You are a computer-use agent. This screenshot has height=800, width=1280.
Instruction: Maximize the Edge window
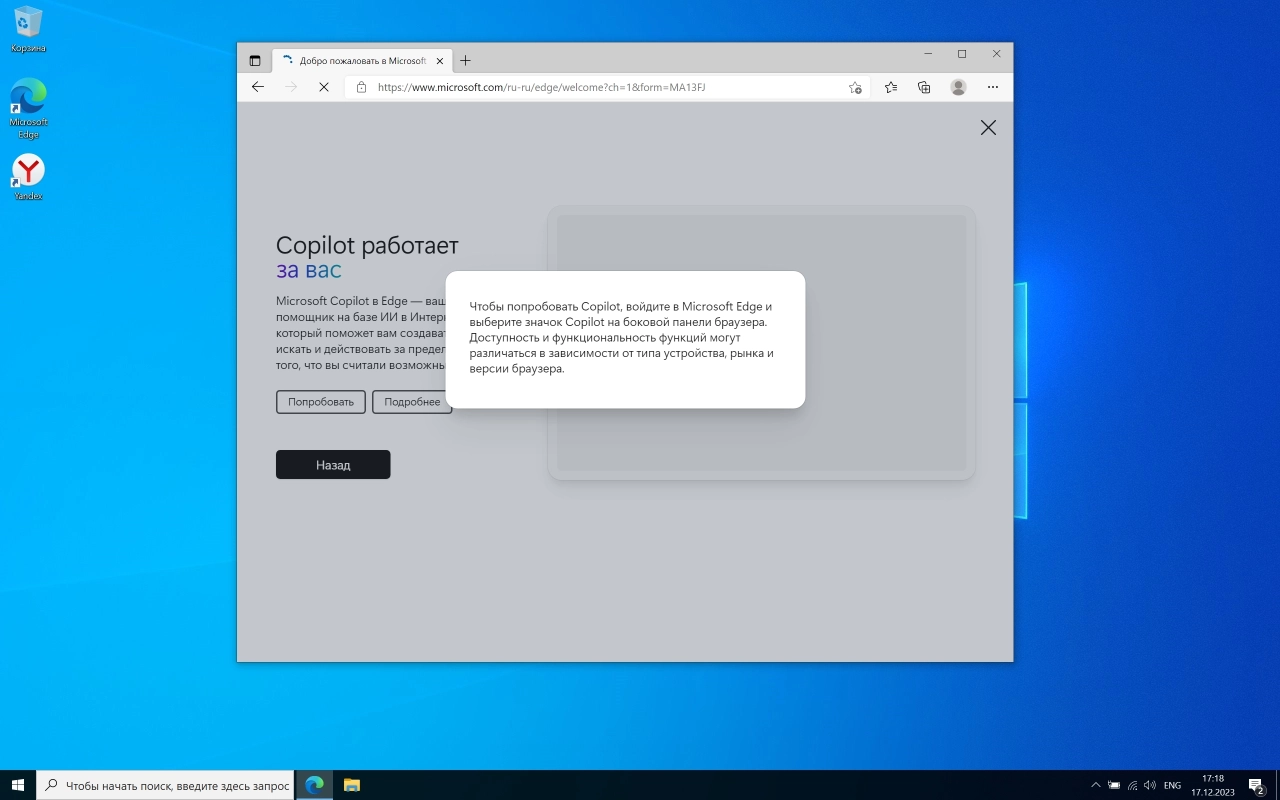click(x=962, y=54)
